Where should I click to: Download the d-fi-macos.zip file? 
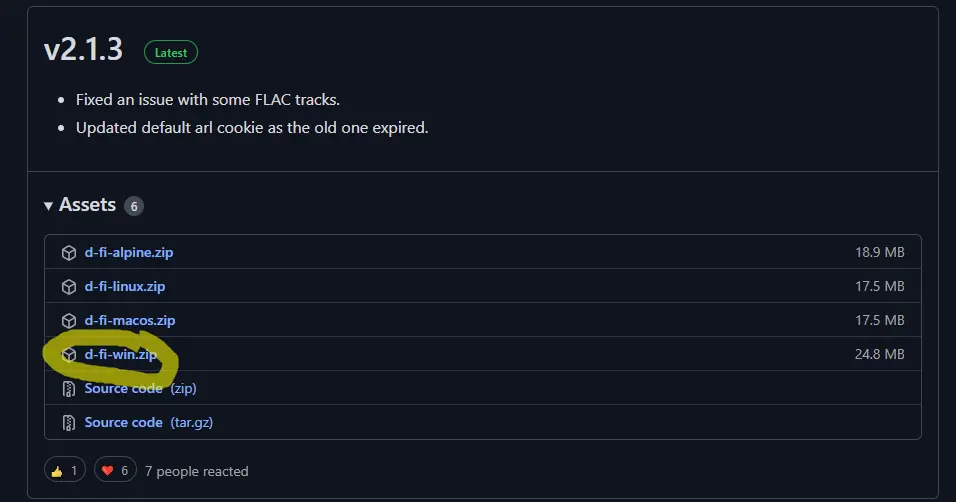pos(130,321)
